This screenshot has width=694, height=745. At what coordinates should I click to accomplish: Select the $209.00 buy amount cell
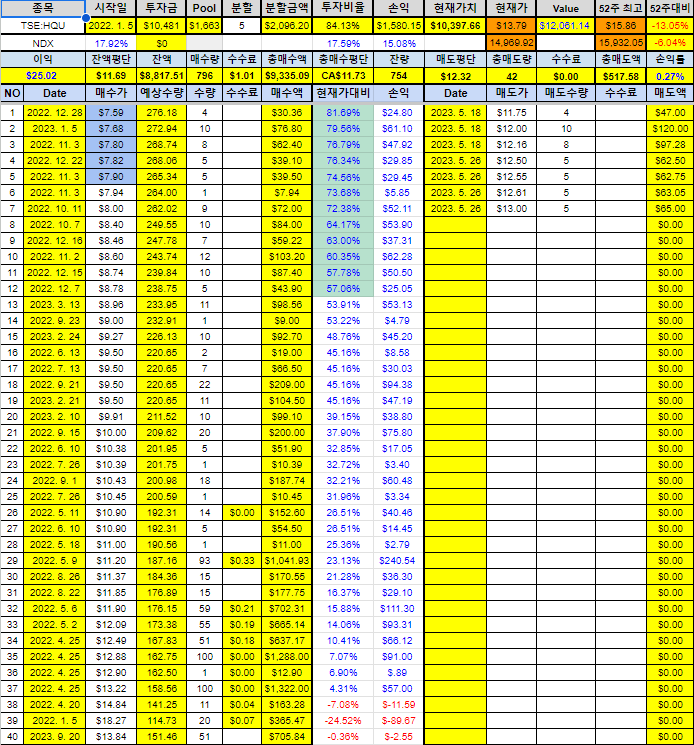(286, 385)
